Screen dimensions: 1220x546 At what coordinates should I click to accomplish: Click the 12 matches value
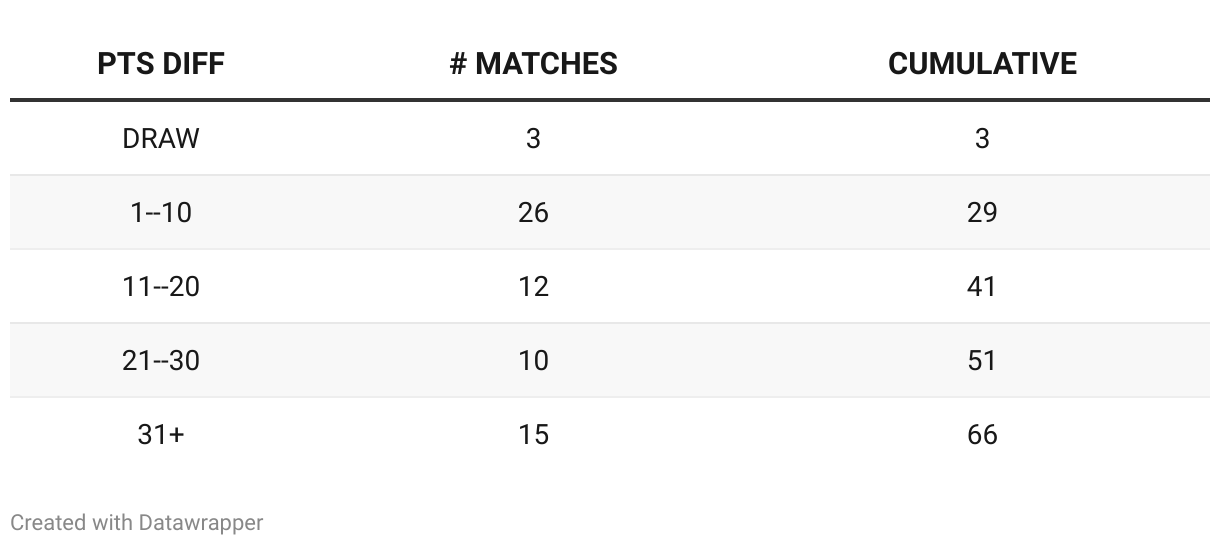[533, 286]
